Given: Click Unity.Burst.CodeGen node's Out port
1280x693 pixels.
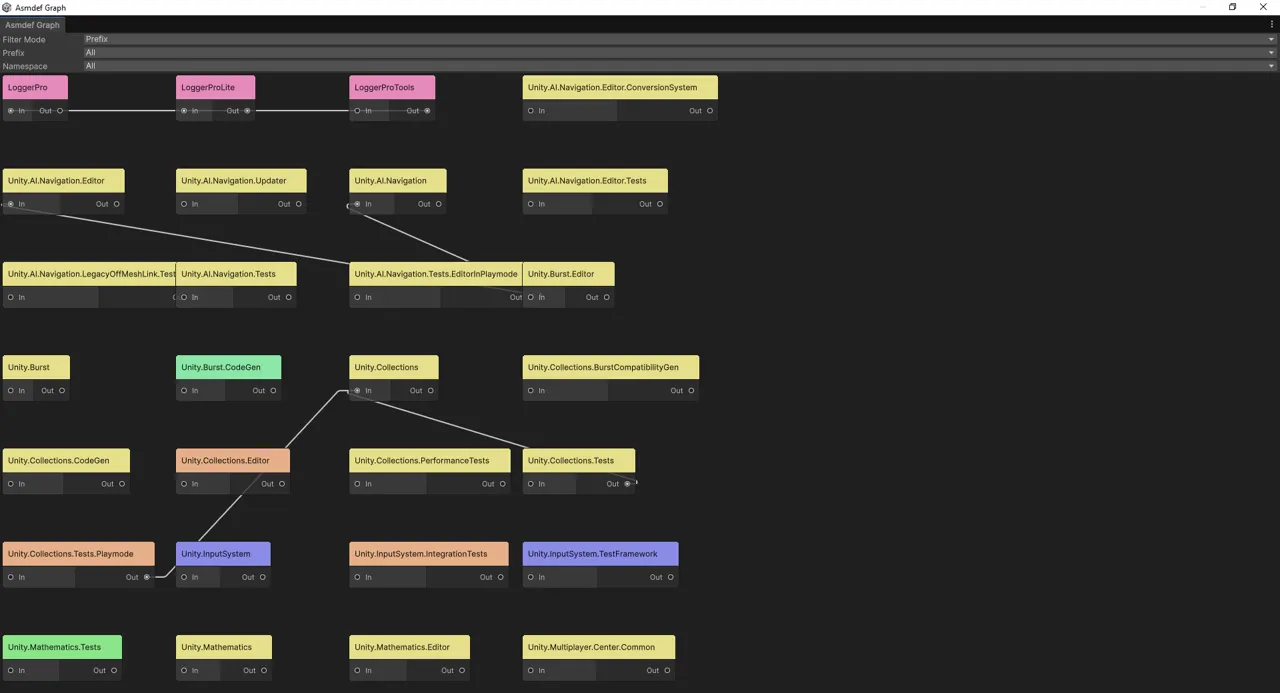Looking at the screenshot, I should point(273,391).
